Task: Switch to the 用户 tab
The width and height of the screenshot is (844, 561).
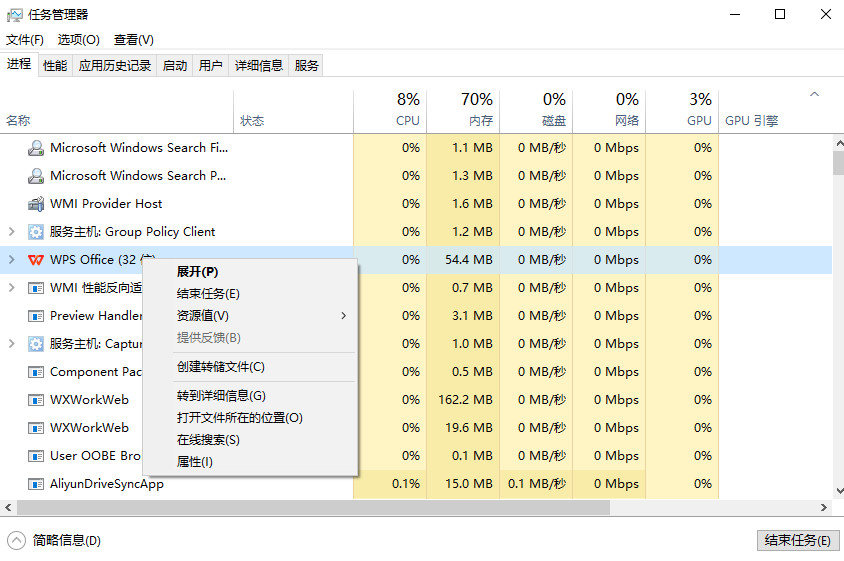Action: pos(210,66)
